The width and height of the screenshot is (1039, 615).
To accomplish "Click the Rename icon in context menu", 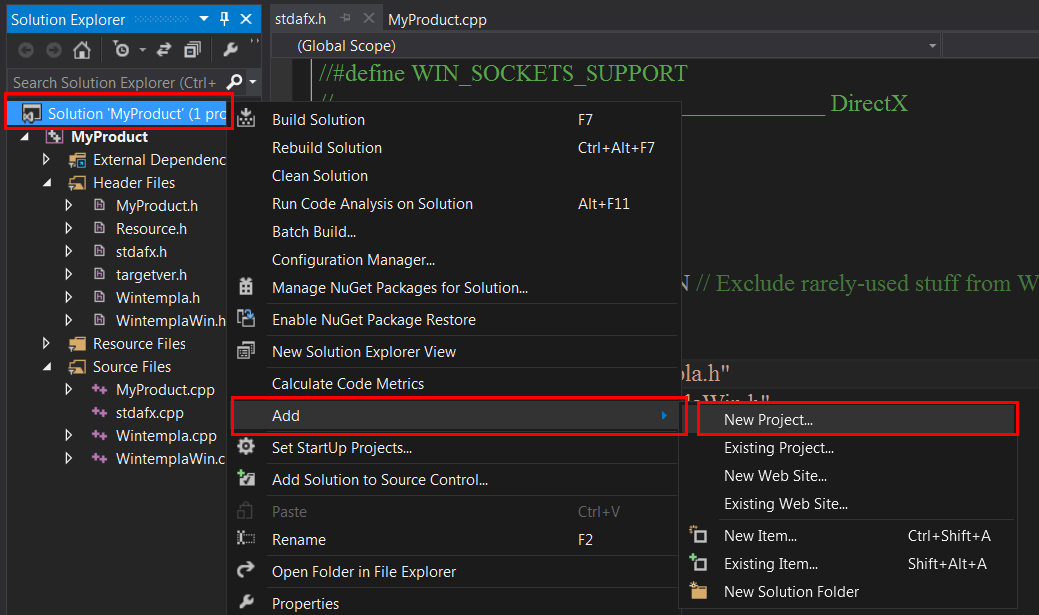I will pos(246,539).
